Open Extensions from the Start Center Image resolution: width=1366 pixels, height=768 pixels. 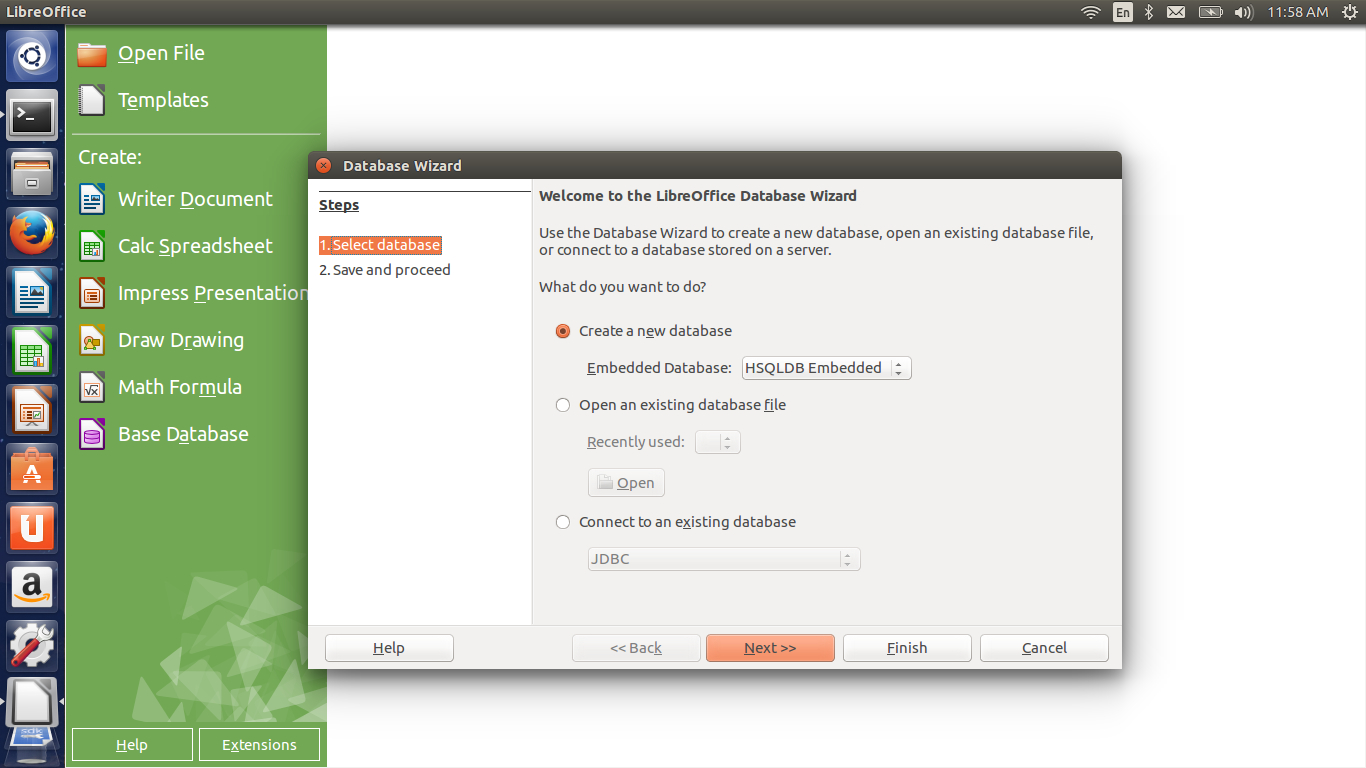259,745
